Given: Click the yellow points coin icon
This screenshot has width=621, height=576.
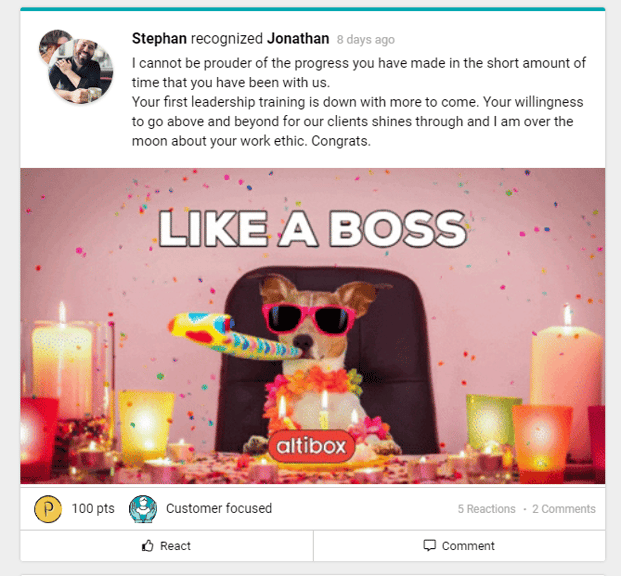Looking at the screenshot, I should pos(48,509).
